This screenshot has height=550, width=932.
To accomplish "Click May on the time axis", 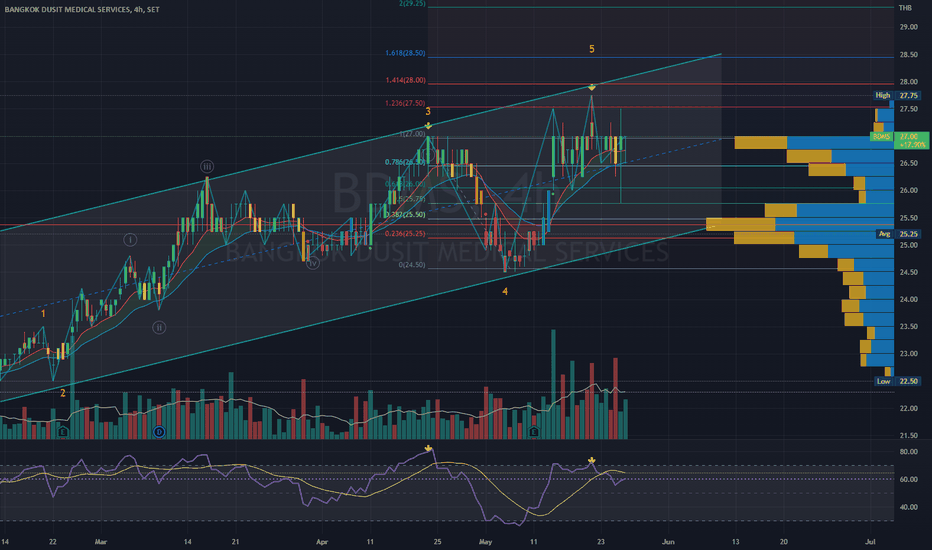I will click(486, 542).
